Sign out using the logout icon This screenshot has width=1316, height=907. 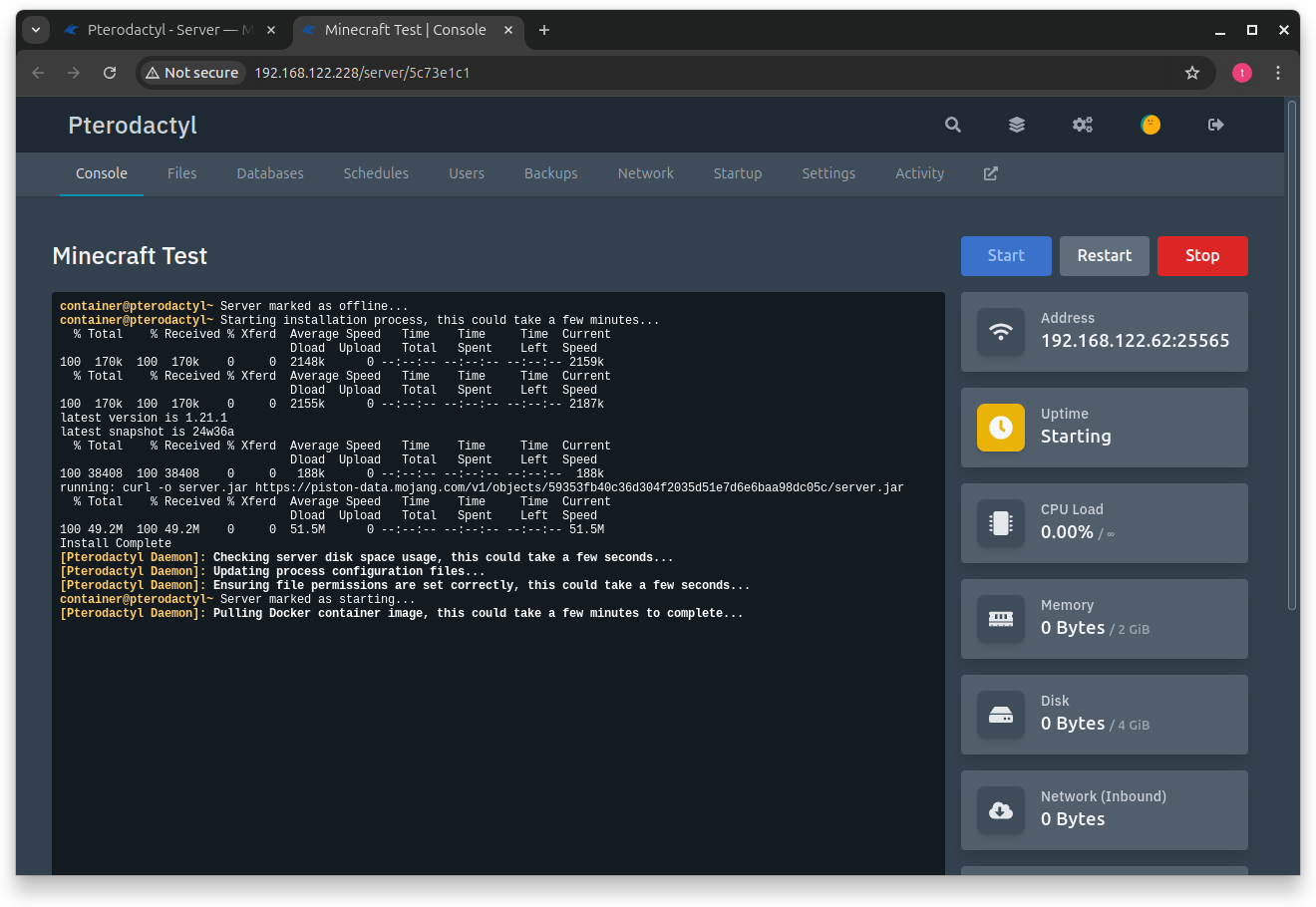(1216, 125)
